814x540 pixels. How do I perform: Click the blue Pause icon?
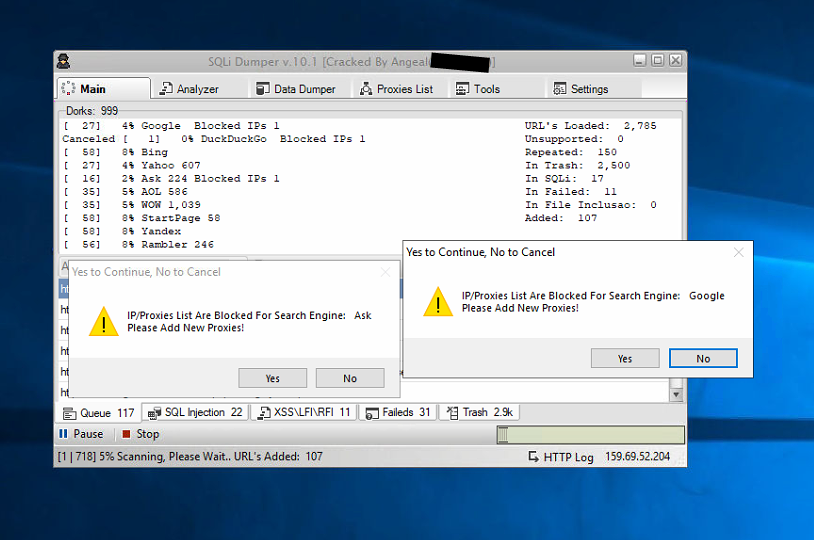63,434
